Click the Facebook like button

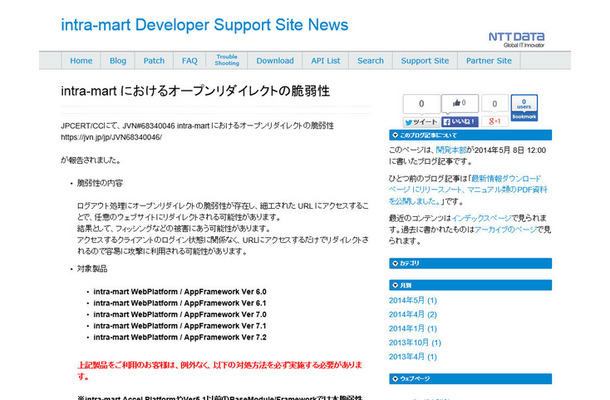(460, 122)
